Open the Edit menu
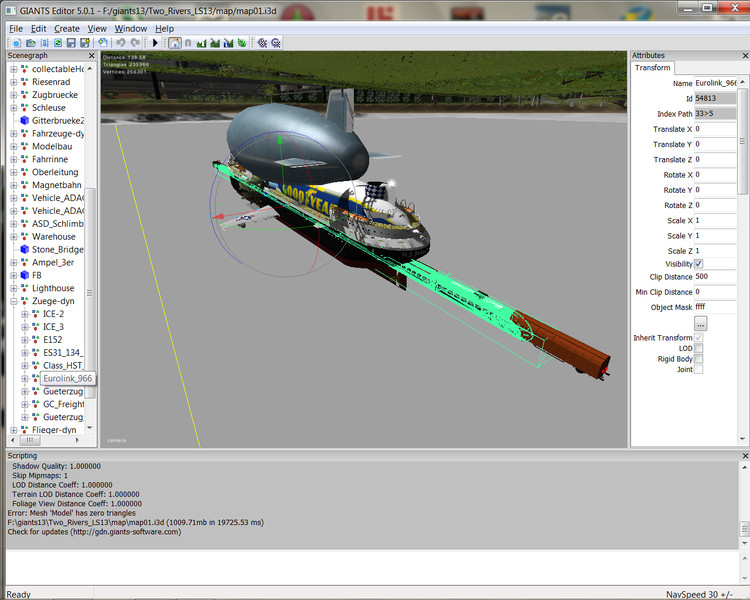Image resolution: width=750 pixels, height=600 pixels. 39,29
